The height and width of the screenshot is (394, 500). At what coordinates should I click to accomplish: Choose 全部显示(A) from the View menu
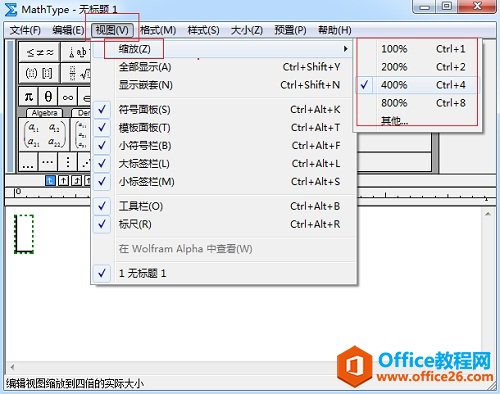[223, 67]
